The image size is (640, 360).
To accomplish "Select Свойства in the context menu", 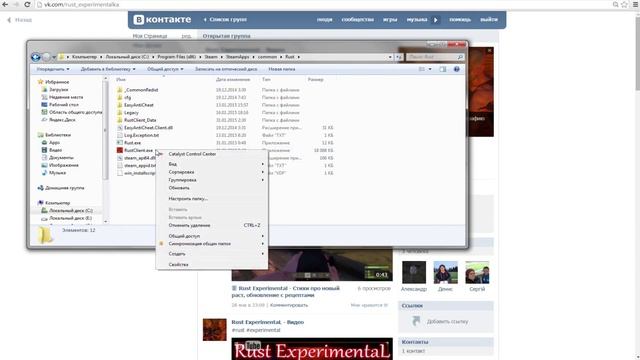I will click(211, 264).
